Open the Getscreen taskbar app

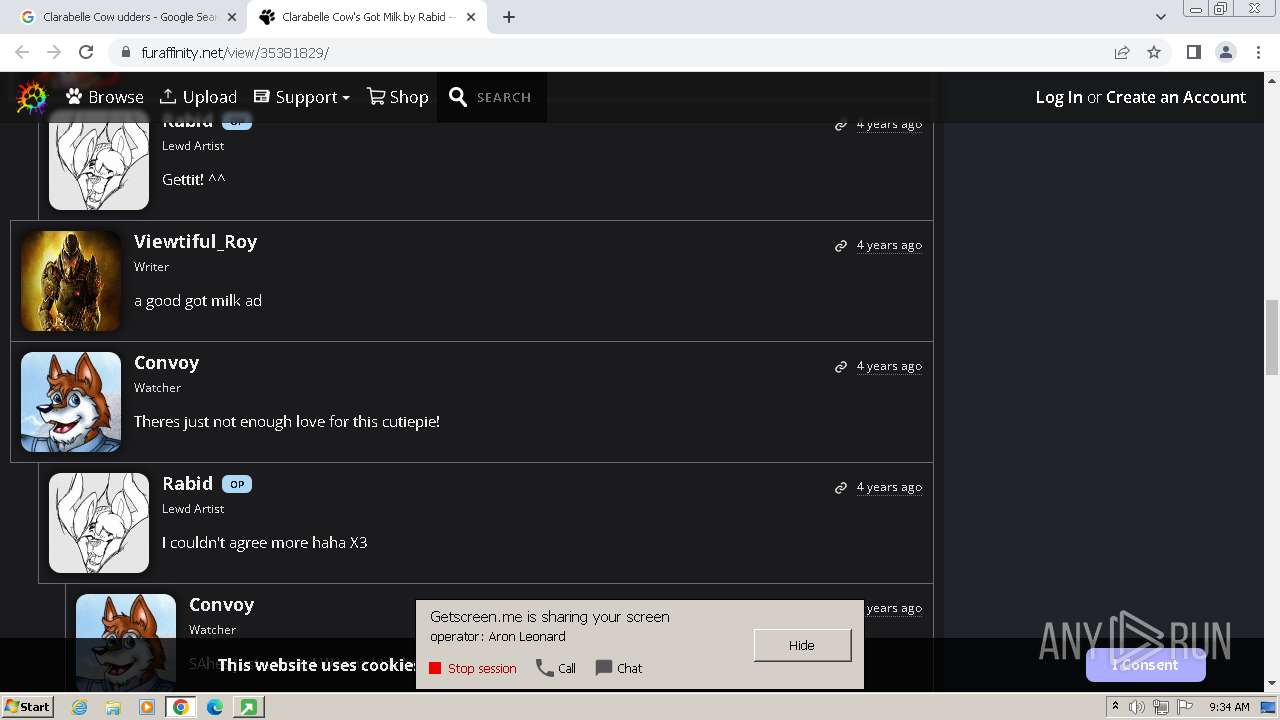248,707
